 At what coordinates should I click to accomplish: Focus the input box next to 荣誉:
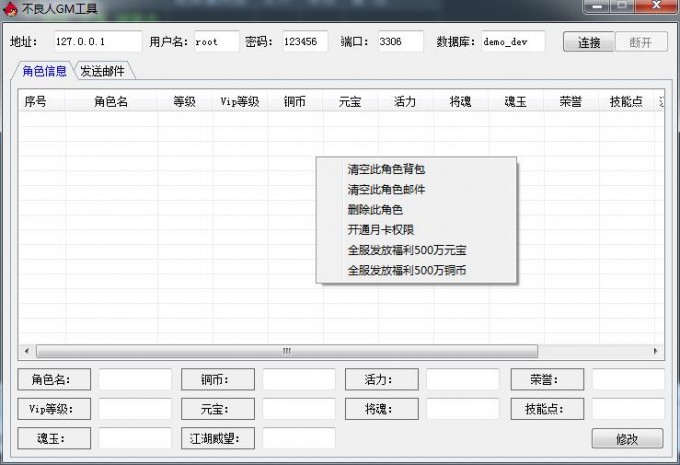pyautogui.click(x=628, y=380)
